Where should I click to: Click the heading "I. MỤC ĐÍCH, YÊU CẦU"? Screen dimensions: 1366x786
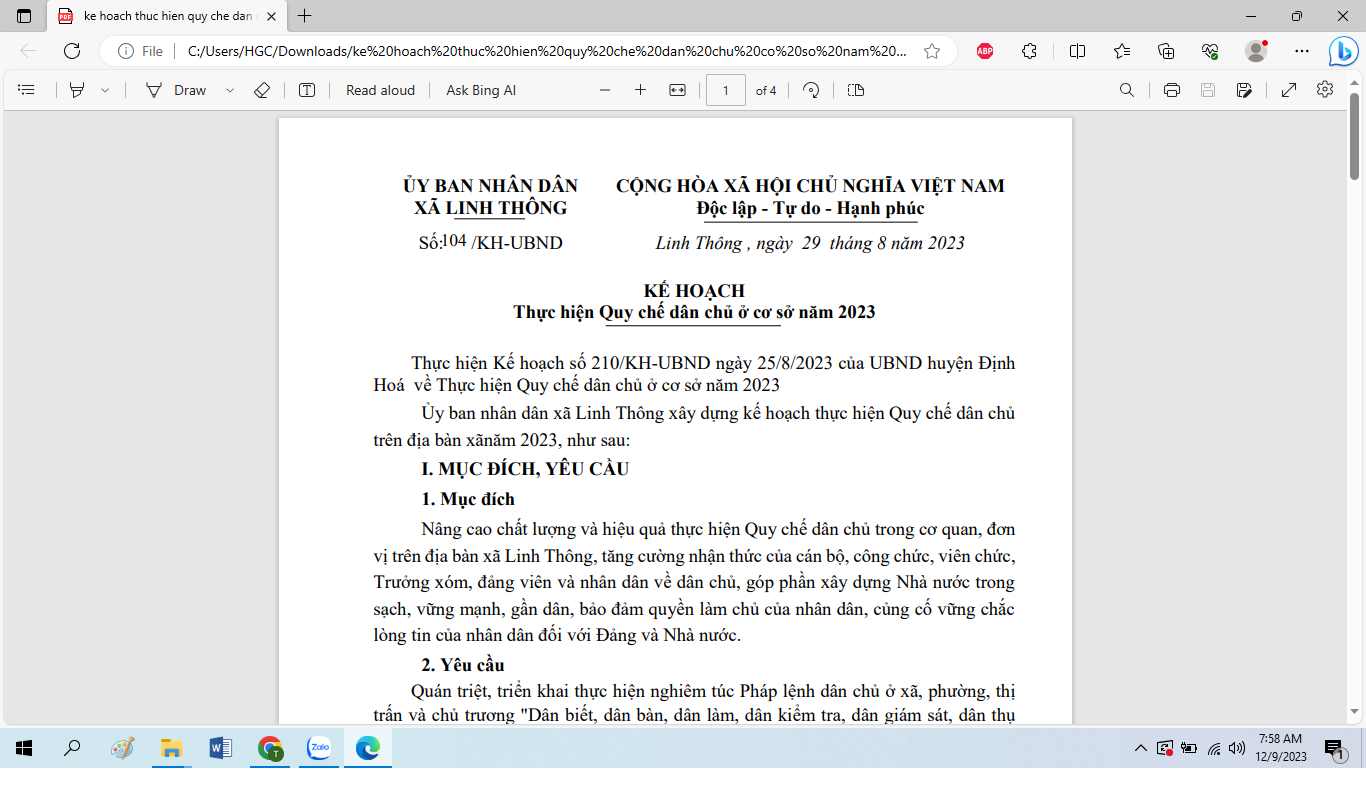525,469
